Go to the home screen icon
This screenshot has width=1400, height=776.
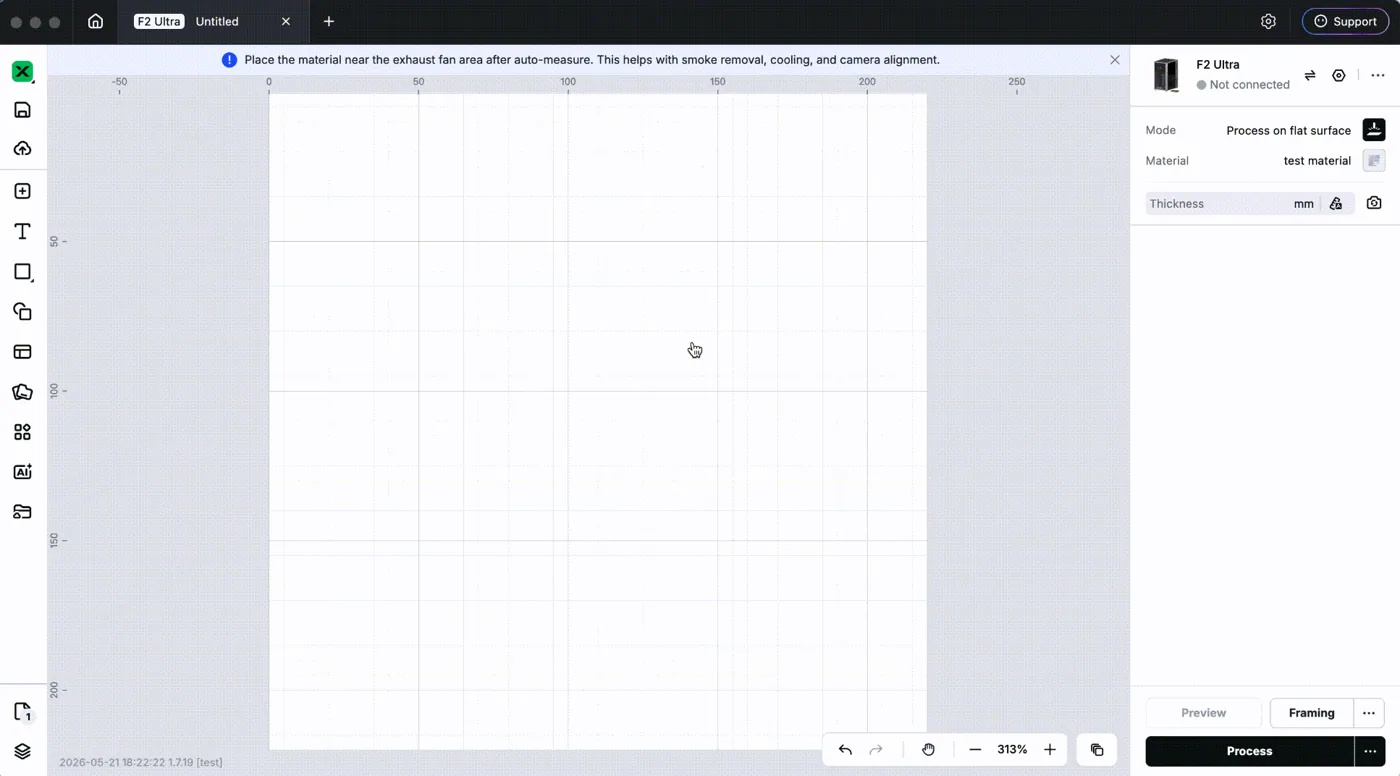(x=95, y=21)
